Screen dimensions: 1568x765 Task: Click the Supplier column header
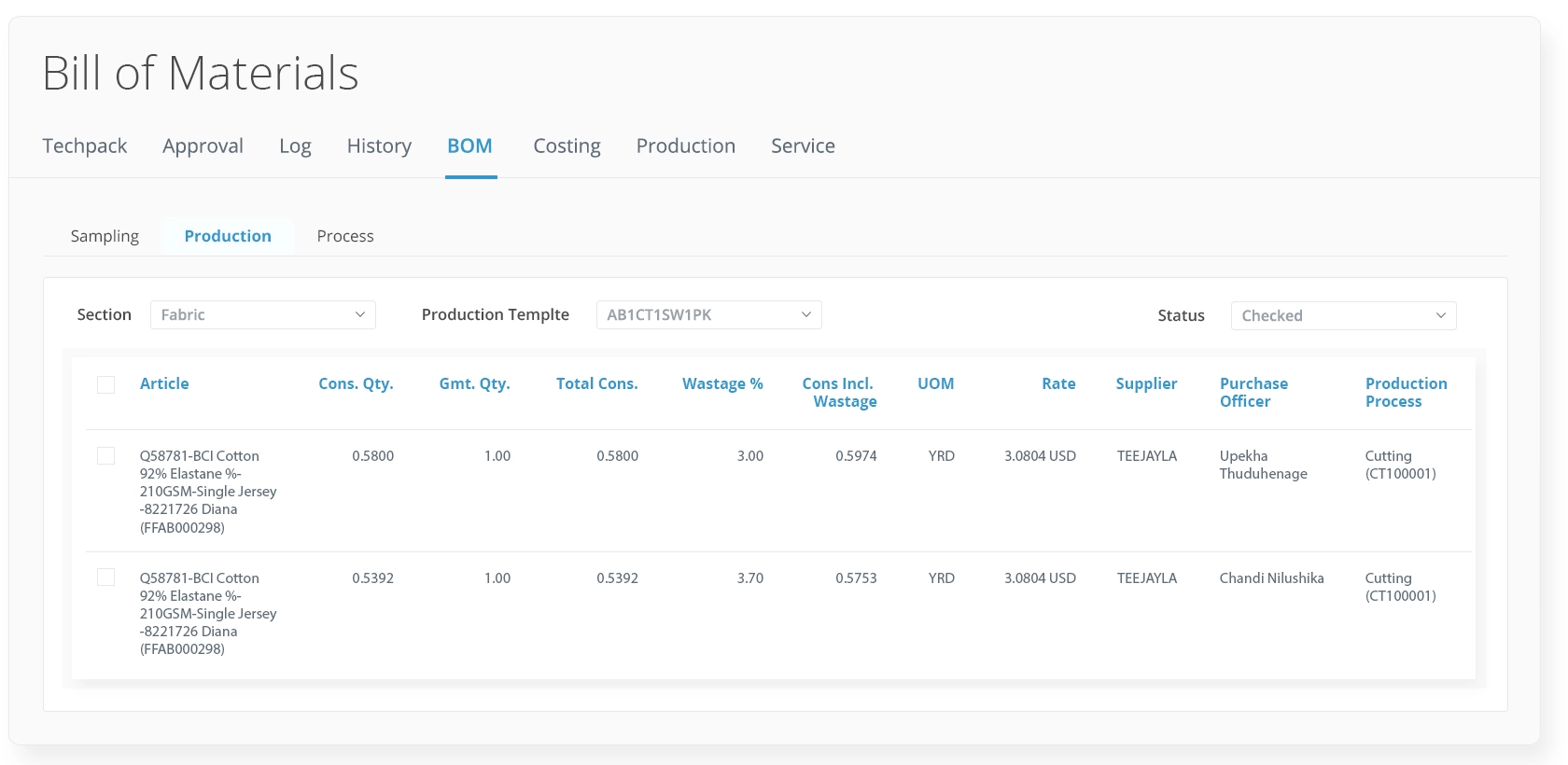[1146, 383]
